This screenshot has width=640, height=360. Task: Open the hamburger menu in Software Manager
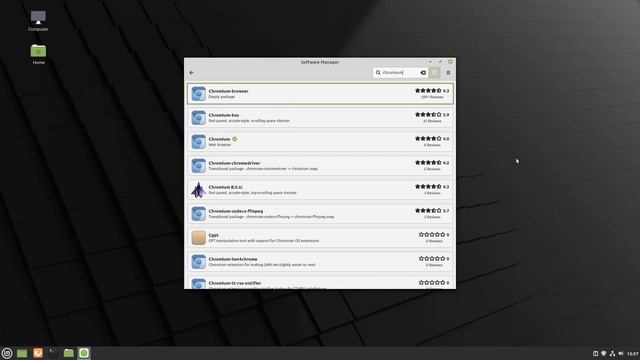(448, 73)
